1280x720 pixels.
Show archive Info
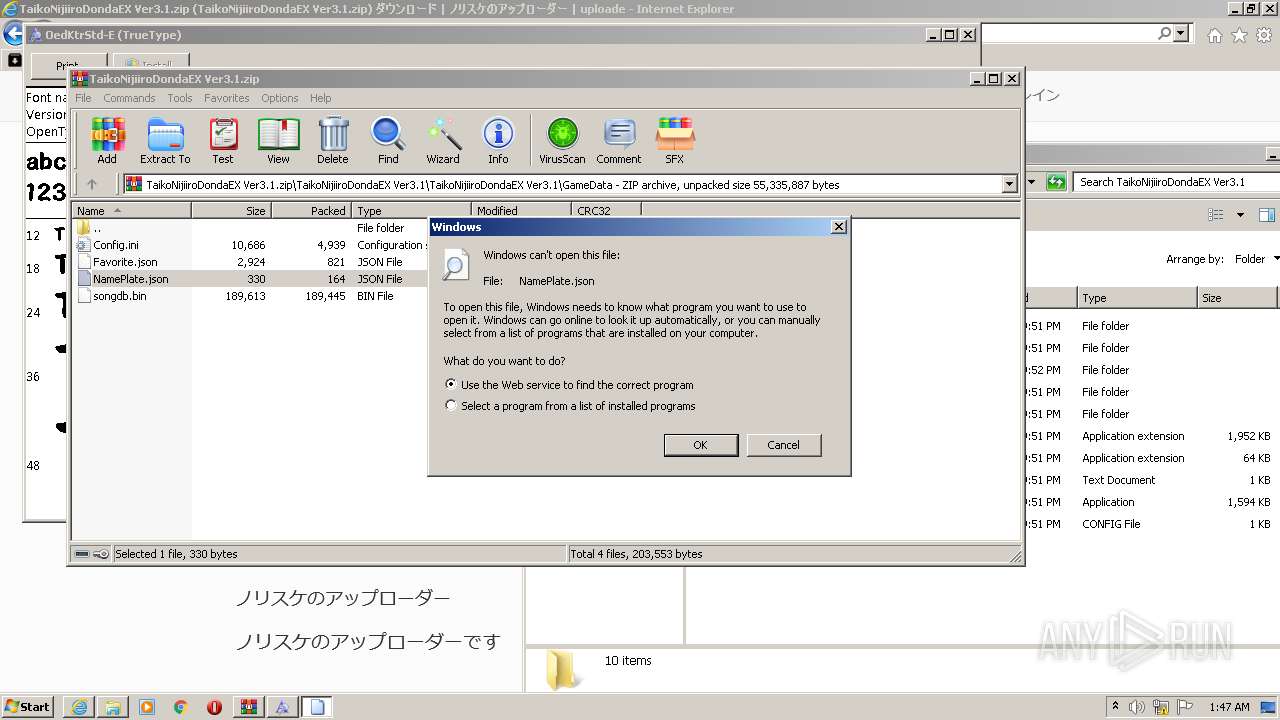point(498,141)
